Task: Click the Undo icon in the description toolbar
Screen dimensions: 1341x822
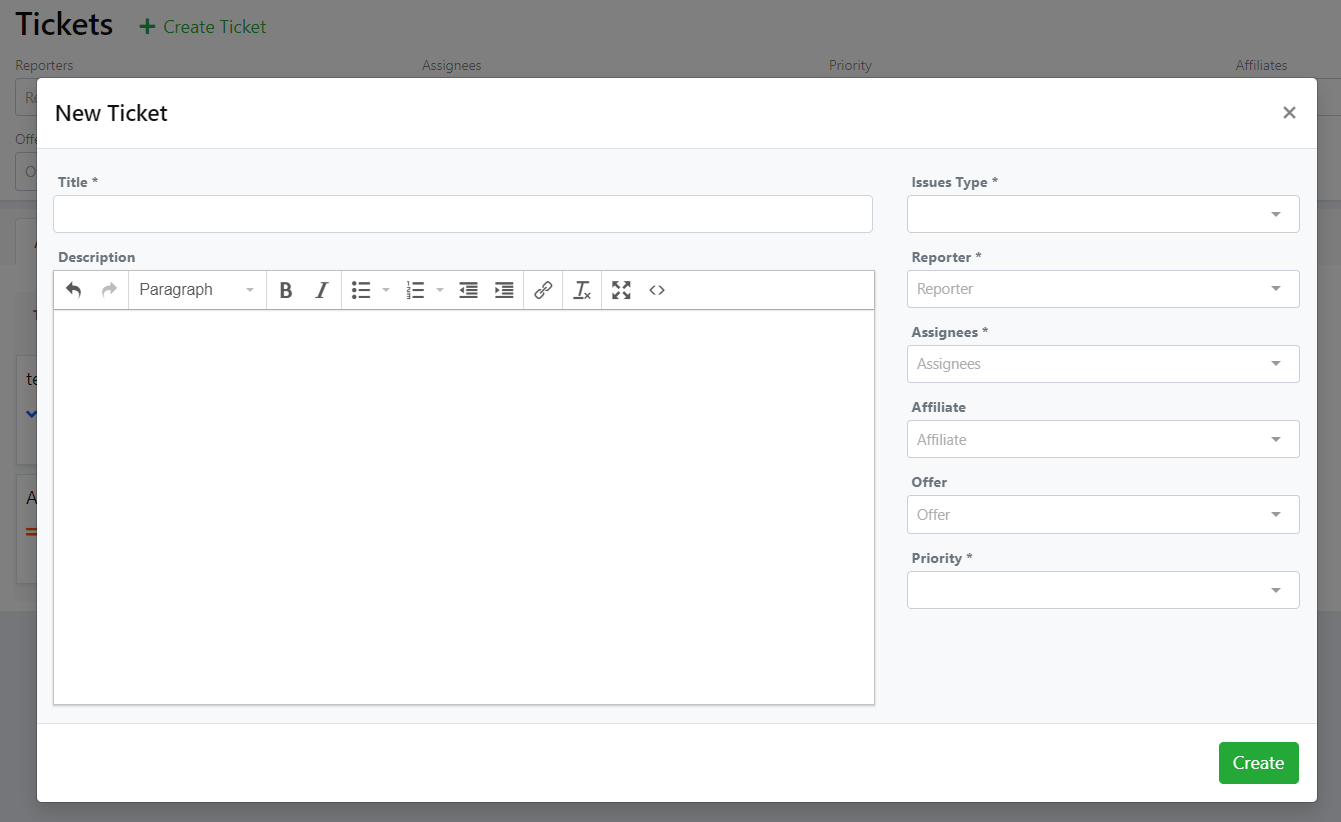Action: coord(73,289)
